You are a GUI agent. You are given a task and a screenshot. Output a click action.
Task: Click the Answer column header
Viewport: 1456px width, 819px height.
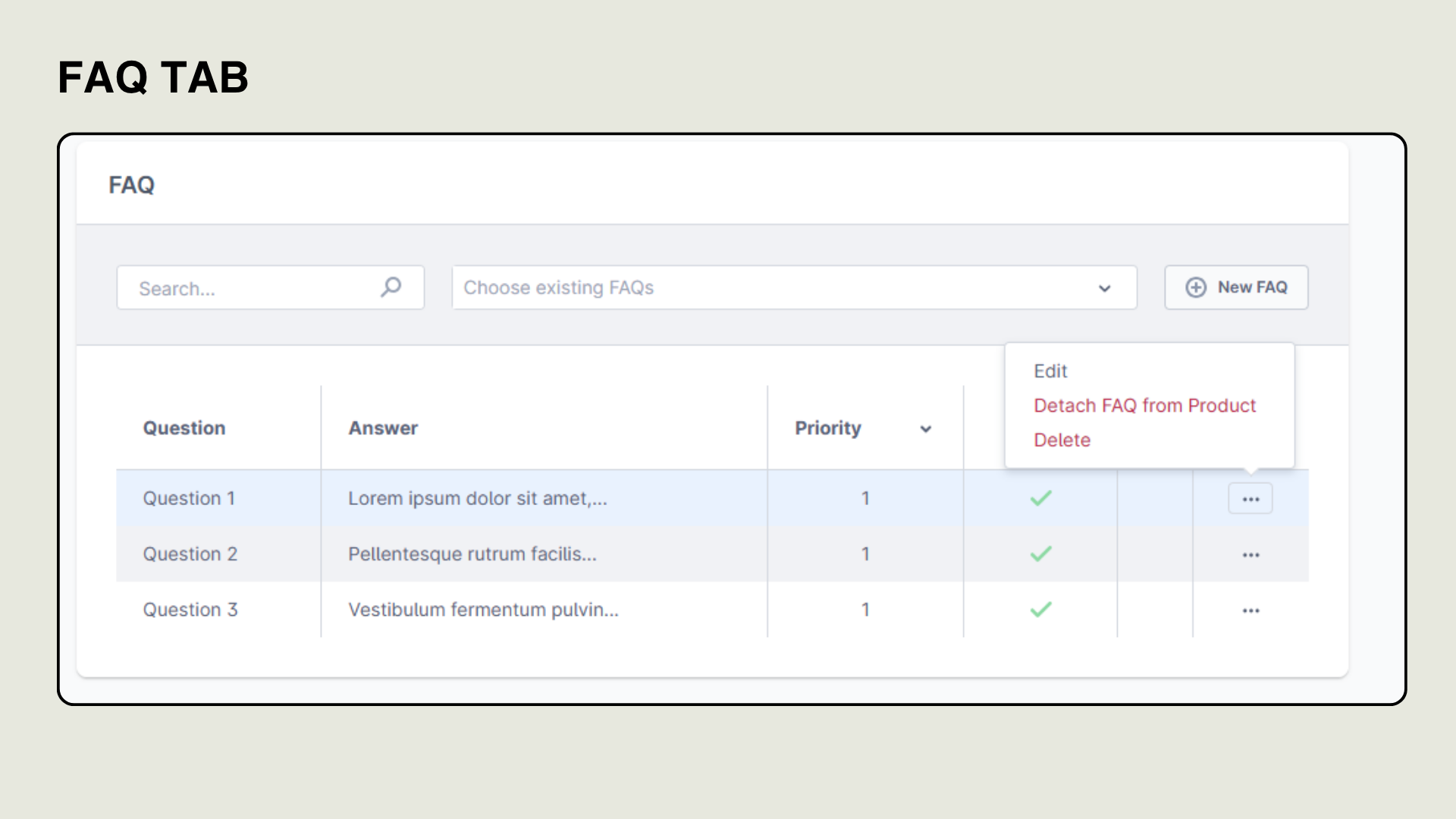click(383, 428)
